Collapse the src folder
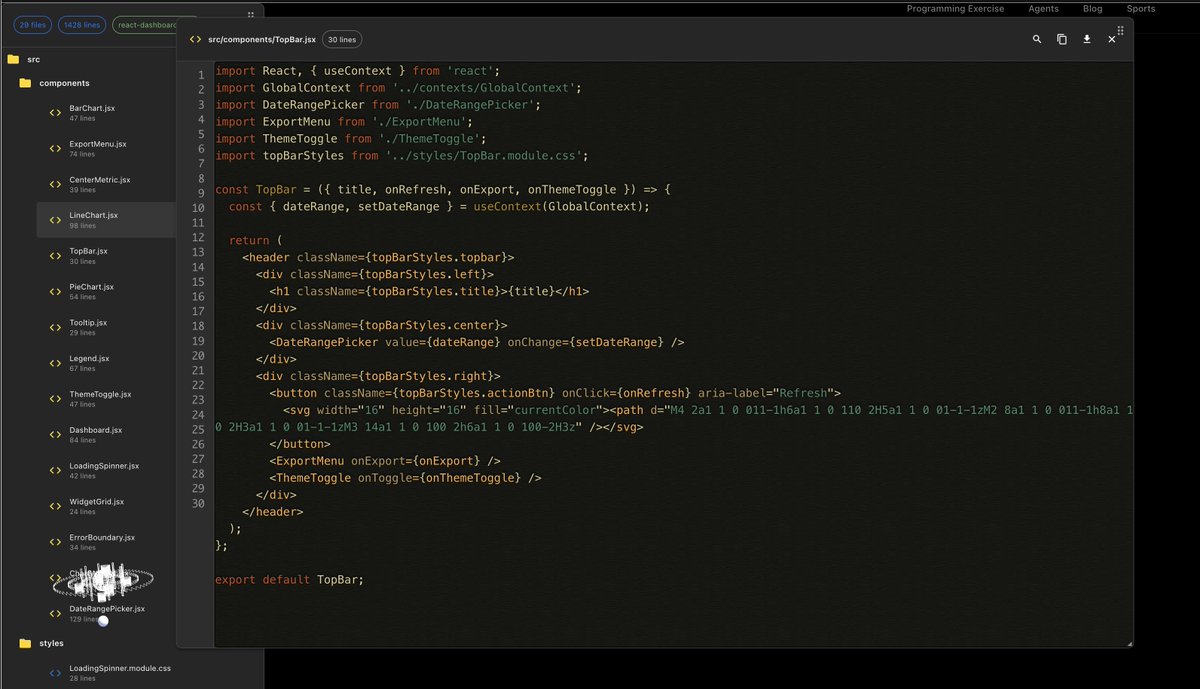 click(x=35, y=58)
